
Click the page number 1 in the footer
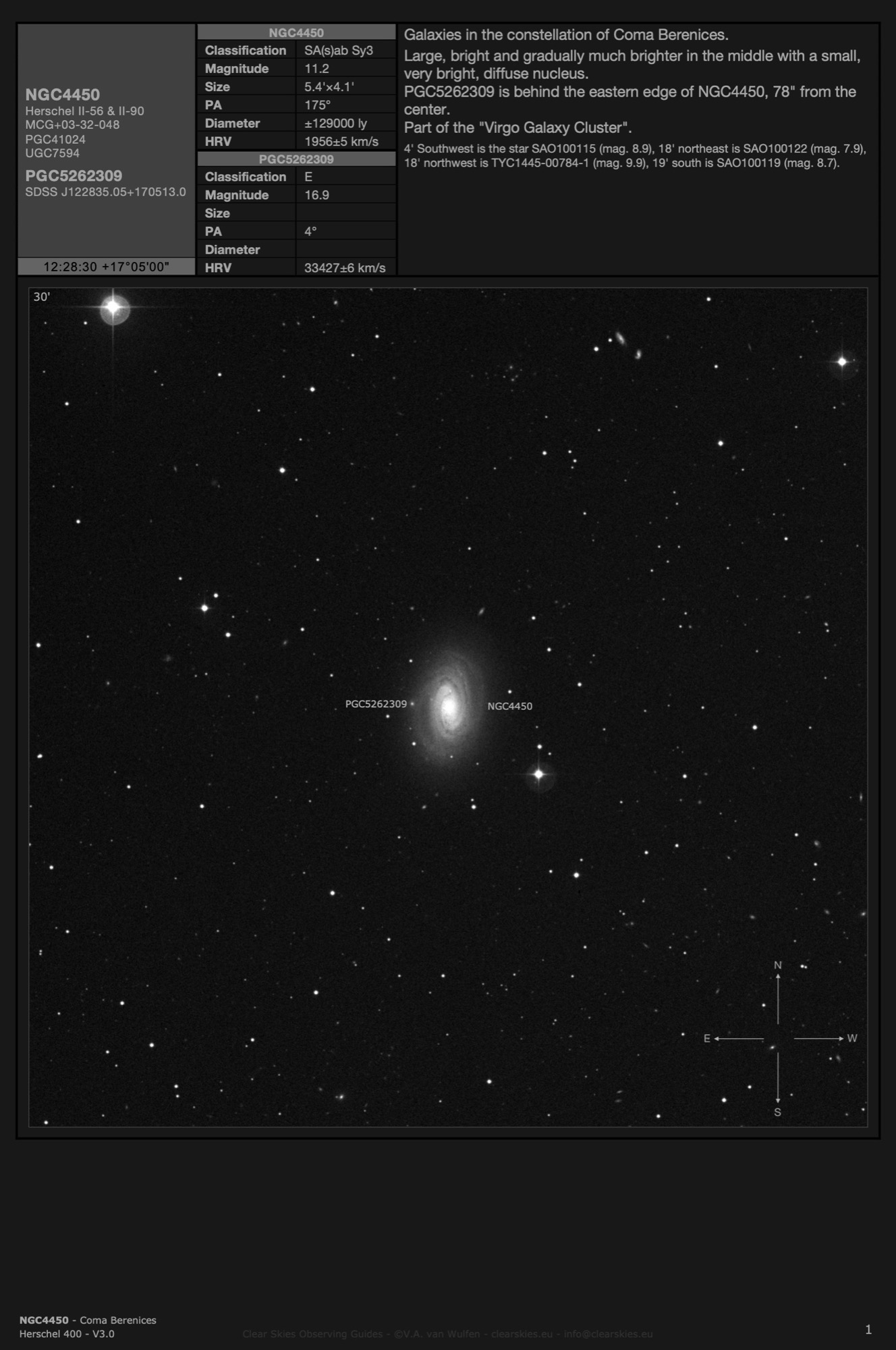(868, 1330)
